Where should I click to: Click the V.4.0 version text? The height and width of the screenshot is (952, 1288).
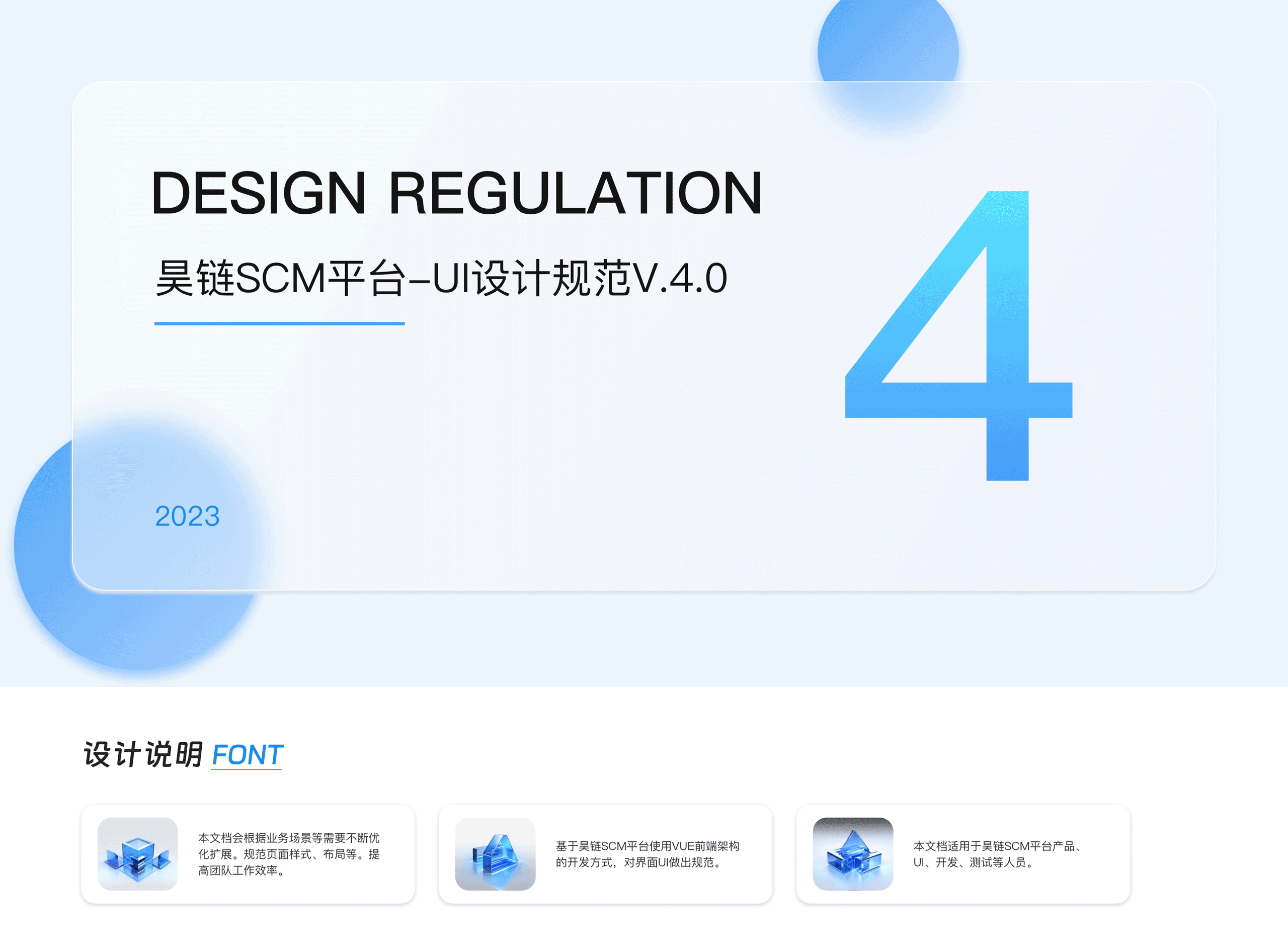[x=680, y=278]
